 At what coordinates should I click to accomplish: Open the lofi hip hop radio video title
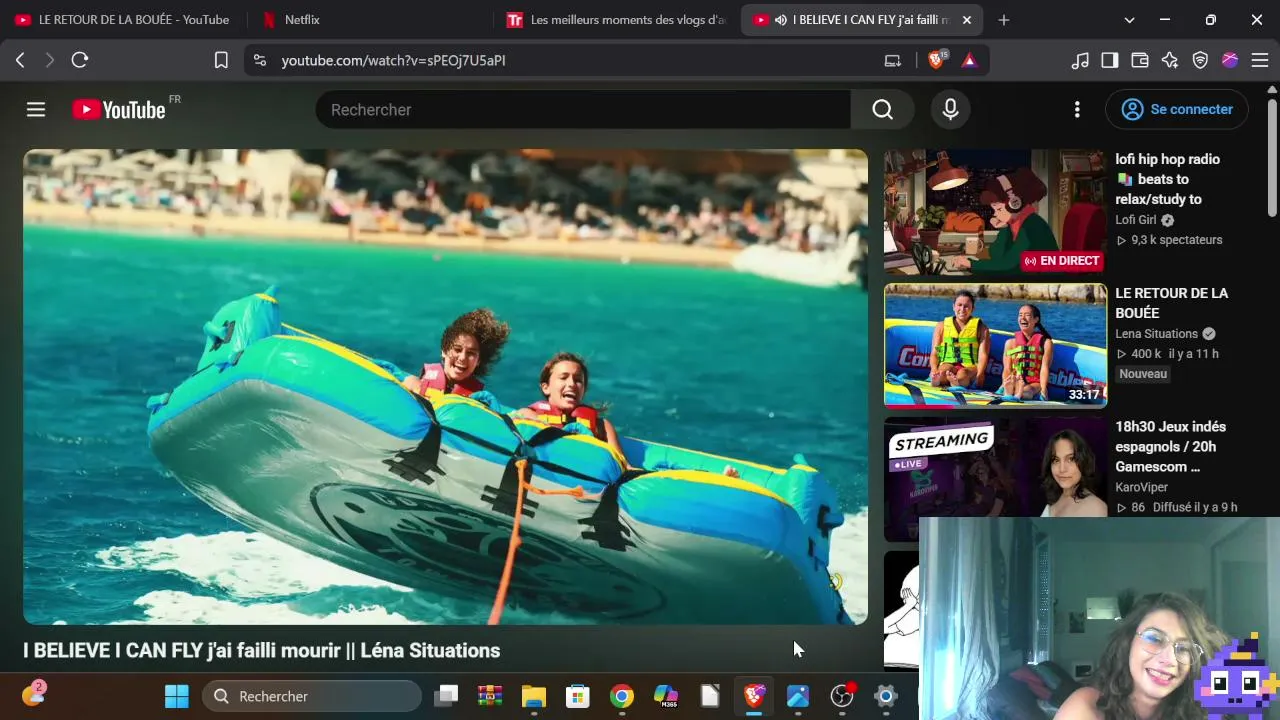(x=1168, y=179)
